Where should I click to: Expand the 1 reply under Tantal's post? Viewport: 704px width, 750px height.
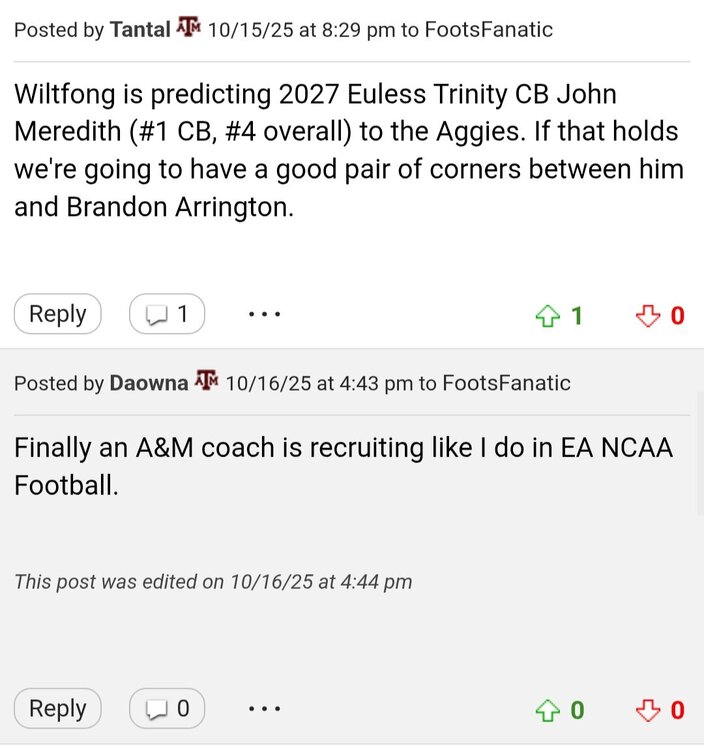click(167, 314)
